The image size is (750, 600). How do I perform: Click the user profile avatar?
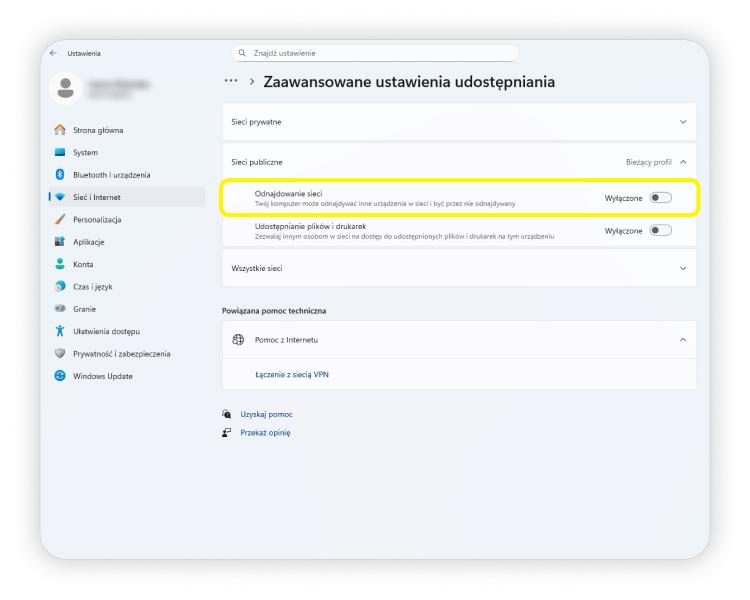(x=66, y=88)
